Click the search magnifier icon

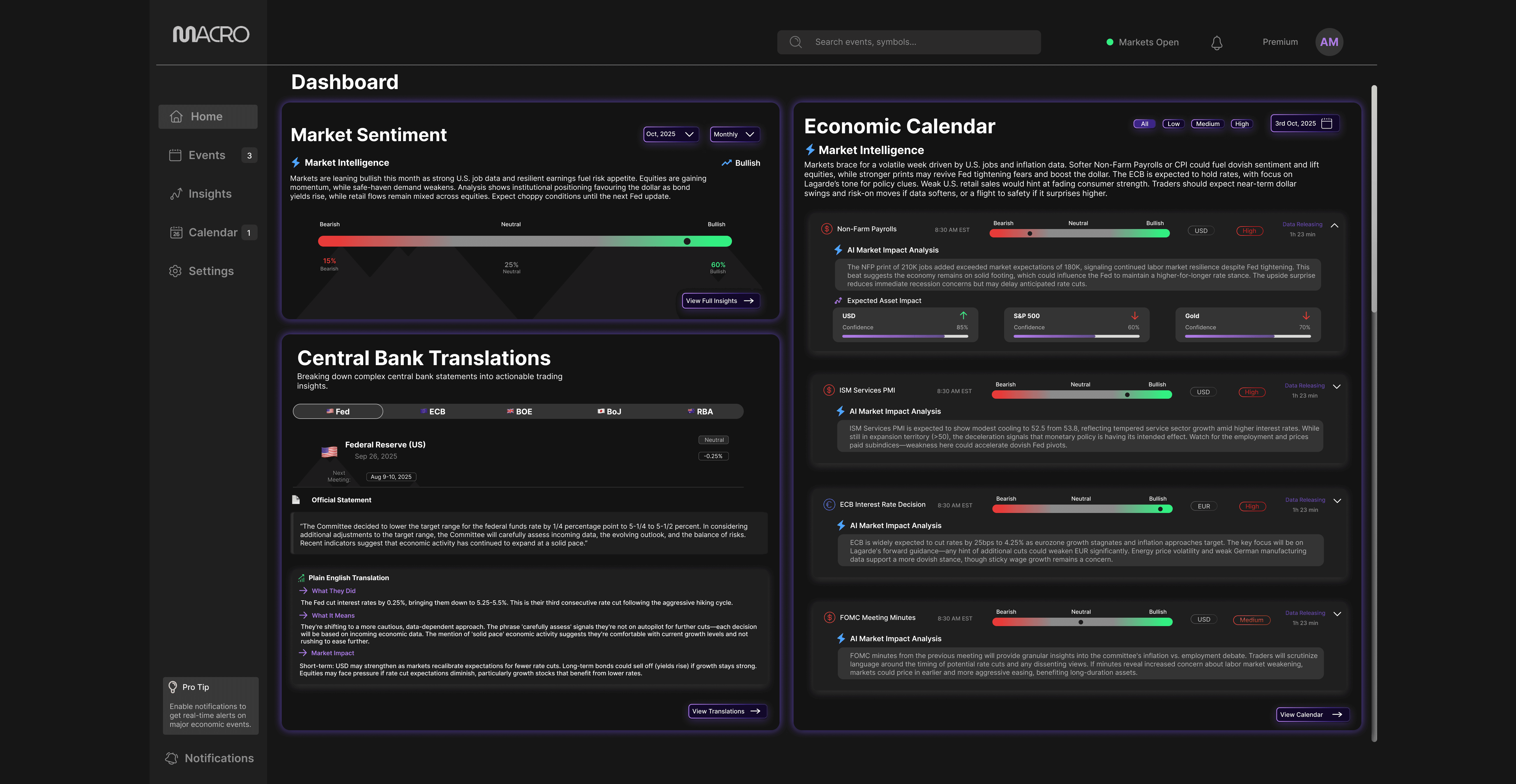(x=796, y=42)
